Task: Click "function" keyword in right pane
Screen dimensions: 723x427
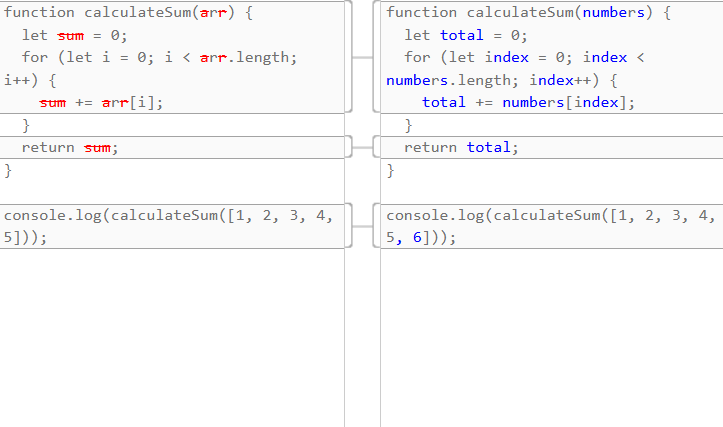Action: click(x=421, y=12)
